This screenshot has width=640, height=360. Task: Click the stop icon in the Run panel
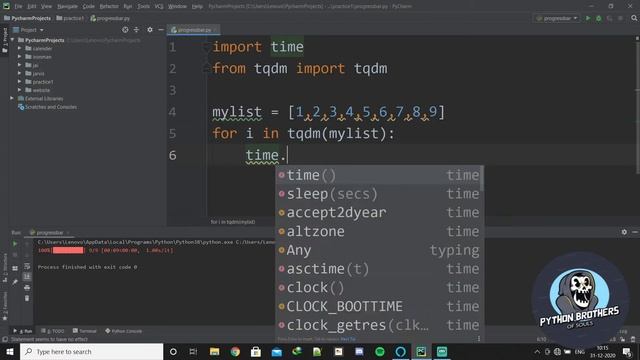pyautogui.click(x=15, y=255)
